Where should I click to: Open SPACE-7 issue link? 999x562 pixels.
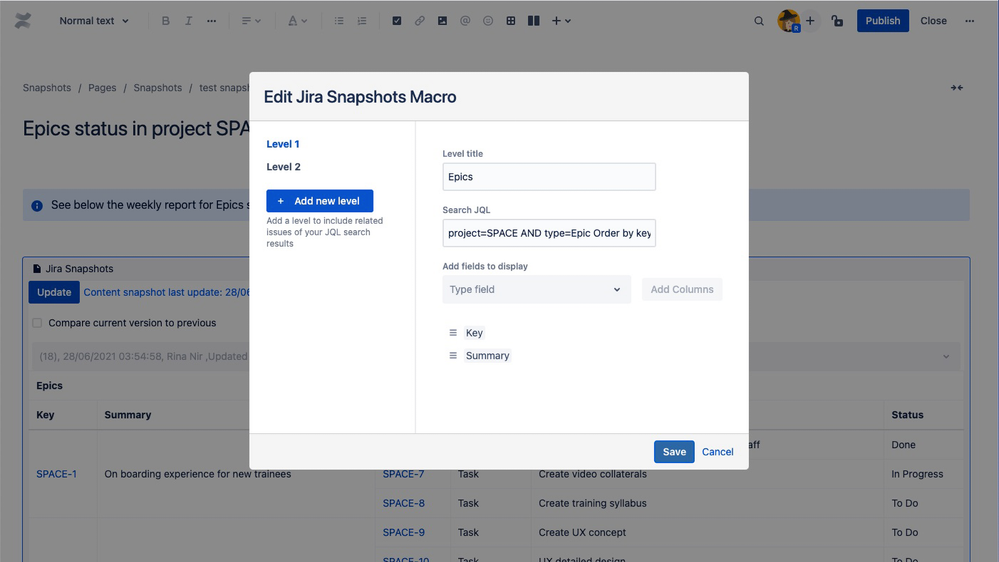(x=403, y=474)
